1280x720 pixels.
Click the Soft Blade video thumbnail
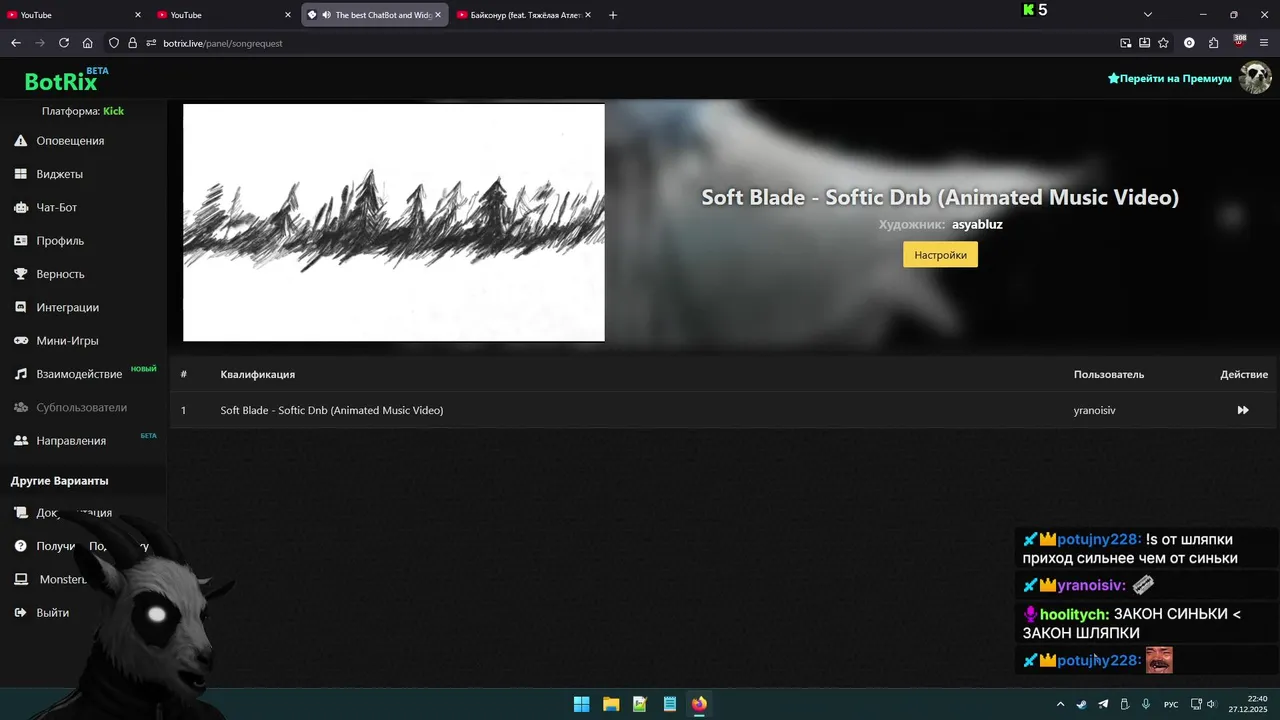point(394,223)
